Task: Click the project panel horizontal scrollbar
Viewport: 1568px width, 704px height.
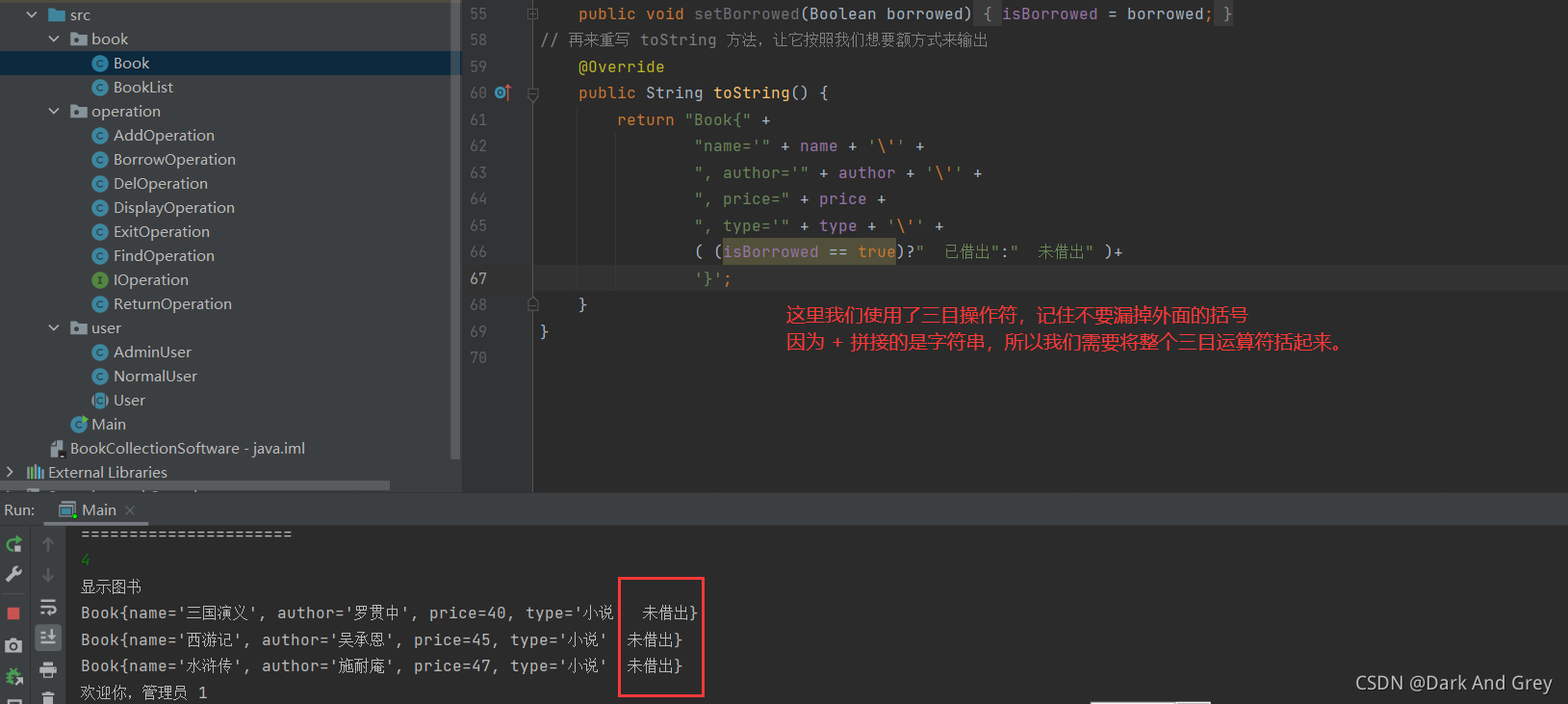Action: coord(195,485)
